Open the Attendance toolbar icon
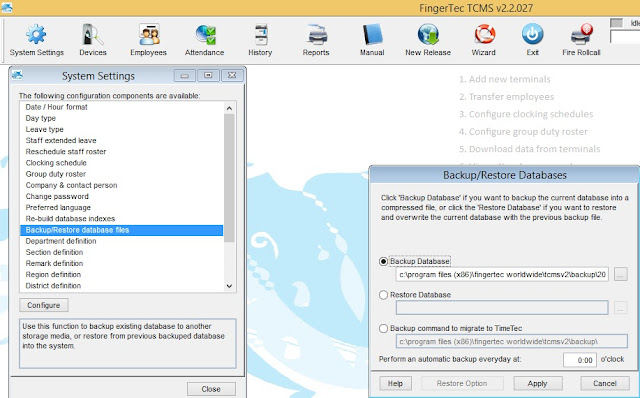The height and width of the screenshot is (398, 640). [204, 35]
